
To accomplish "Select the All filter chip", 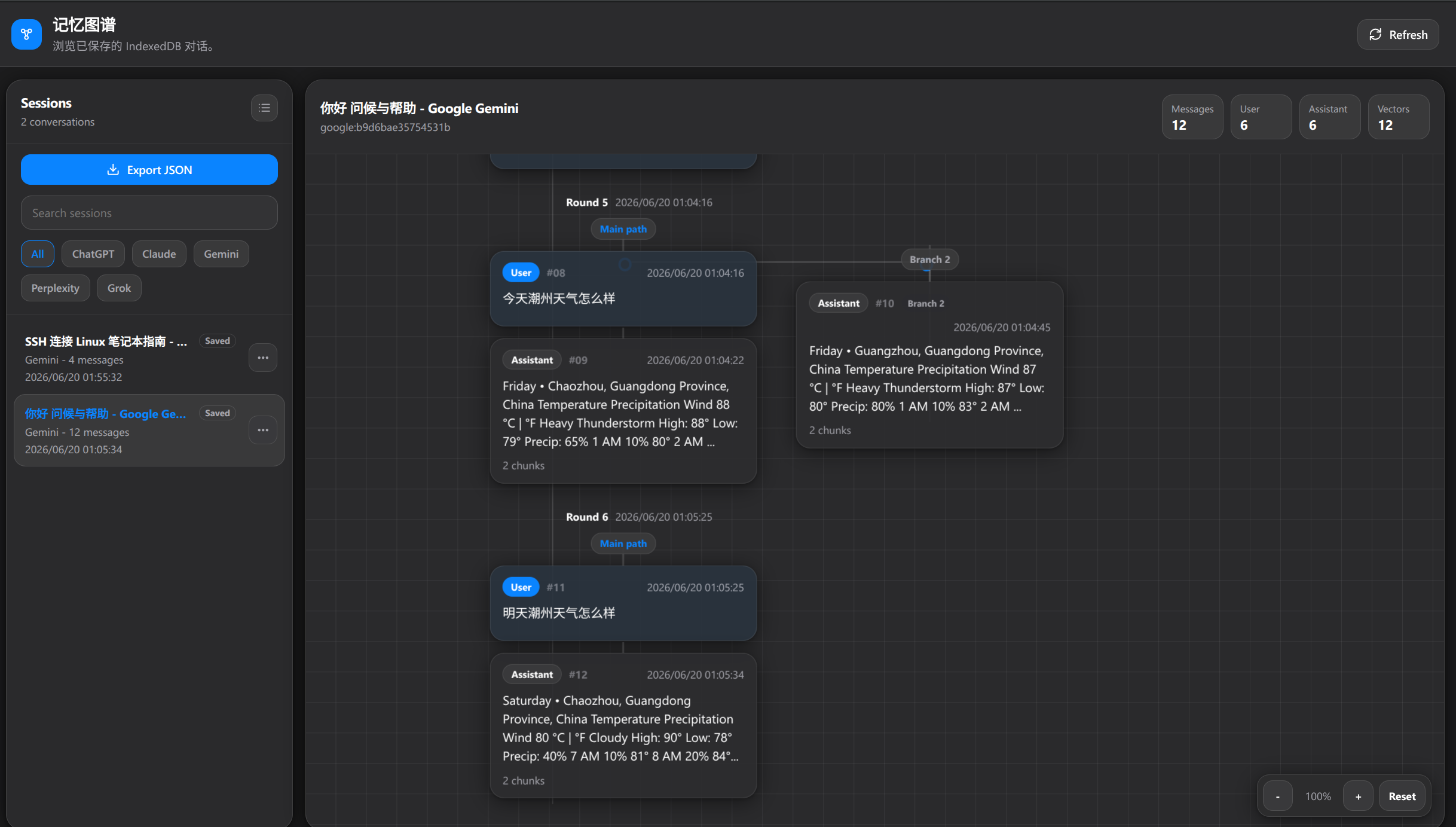I will (38, 254).
